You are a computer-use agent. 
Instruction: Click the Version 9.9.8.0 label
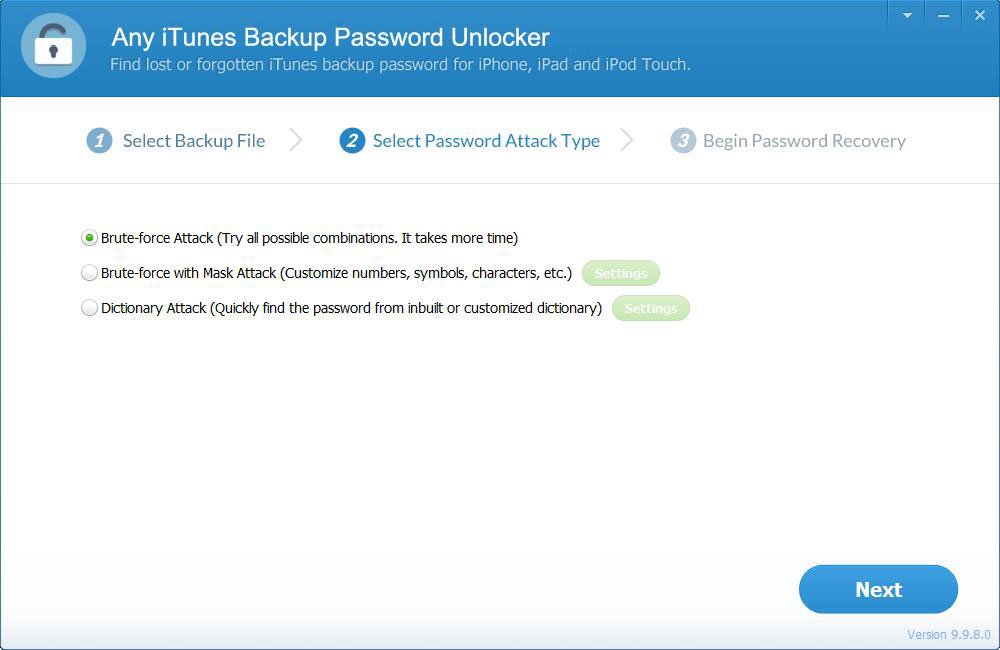coord(949,635)
